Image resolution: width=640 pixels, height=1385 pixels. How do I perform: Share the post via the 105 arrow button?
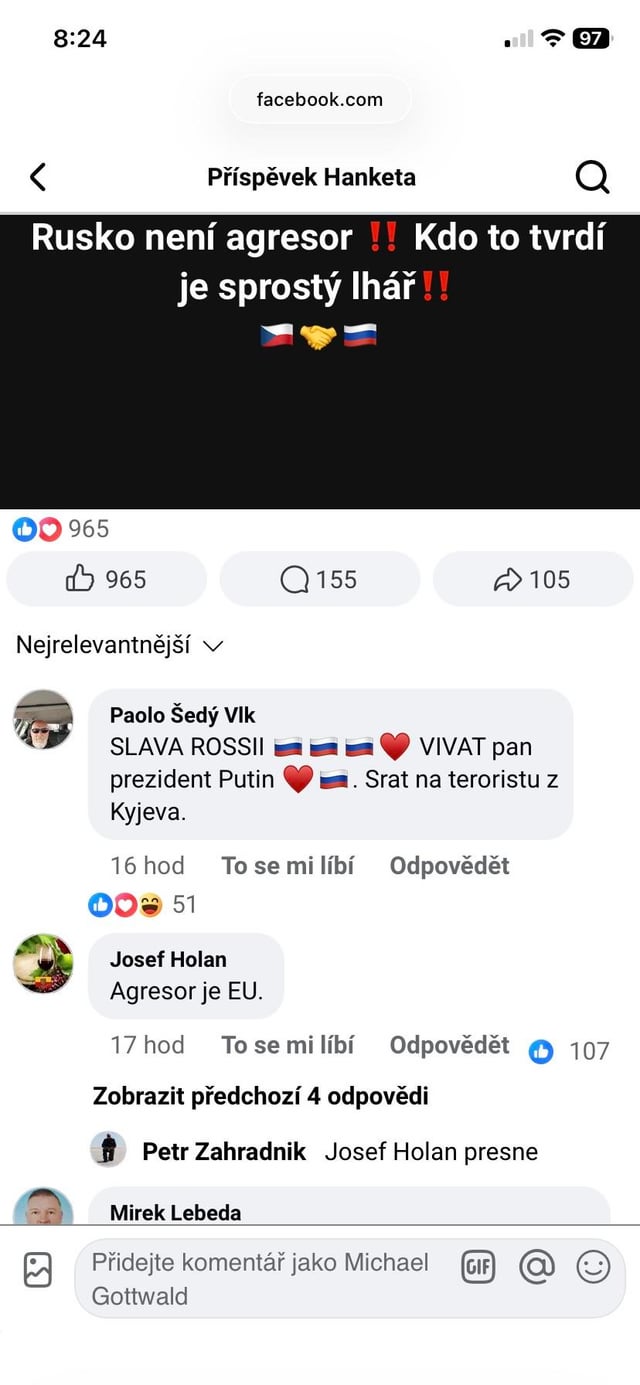tap(532, 579)
